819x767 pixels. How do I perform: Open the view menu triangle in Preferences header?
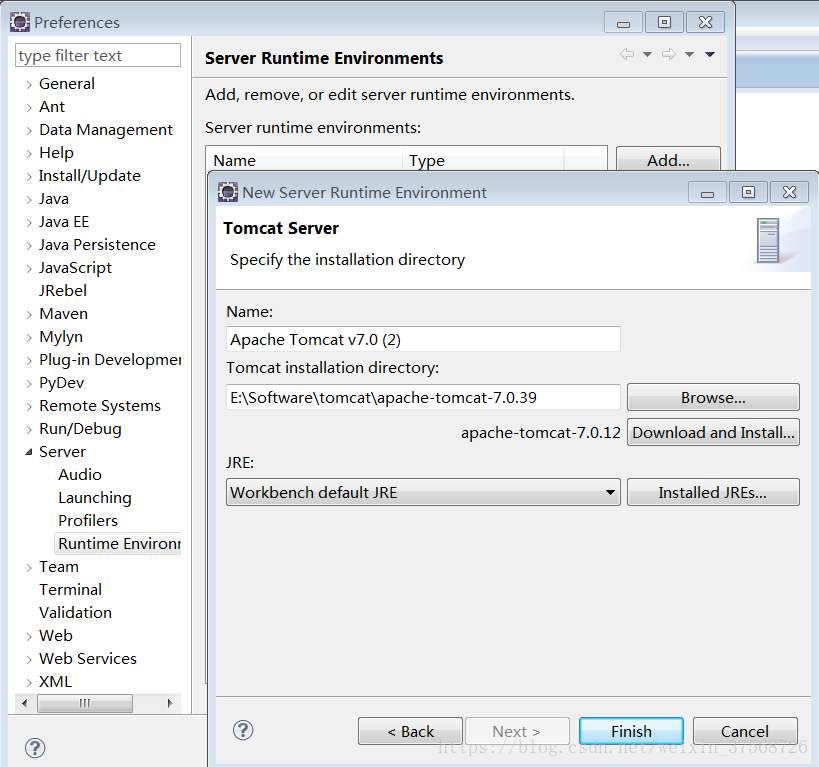[x=710, y=54]
